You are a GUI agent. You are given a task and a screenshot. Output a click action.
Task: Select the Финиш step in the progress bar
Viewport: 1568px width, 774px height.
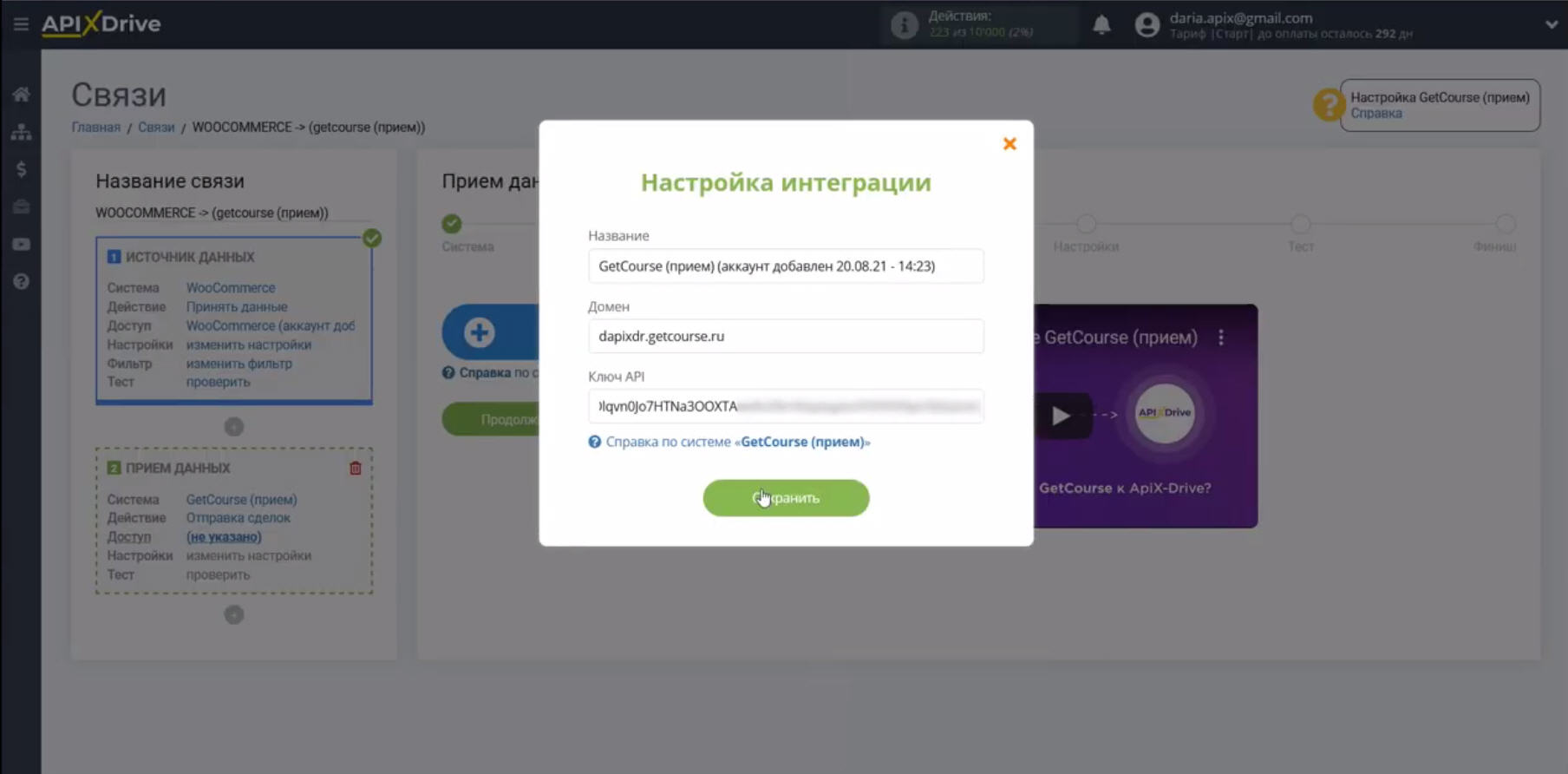pos(1506,224)
